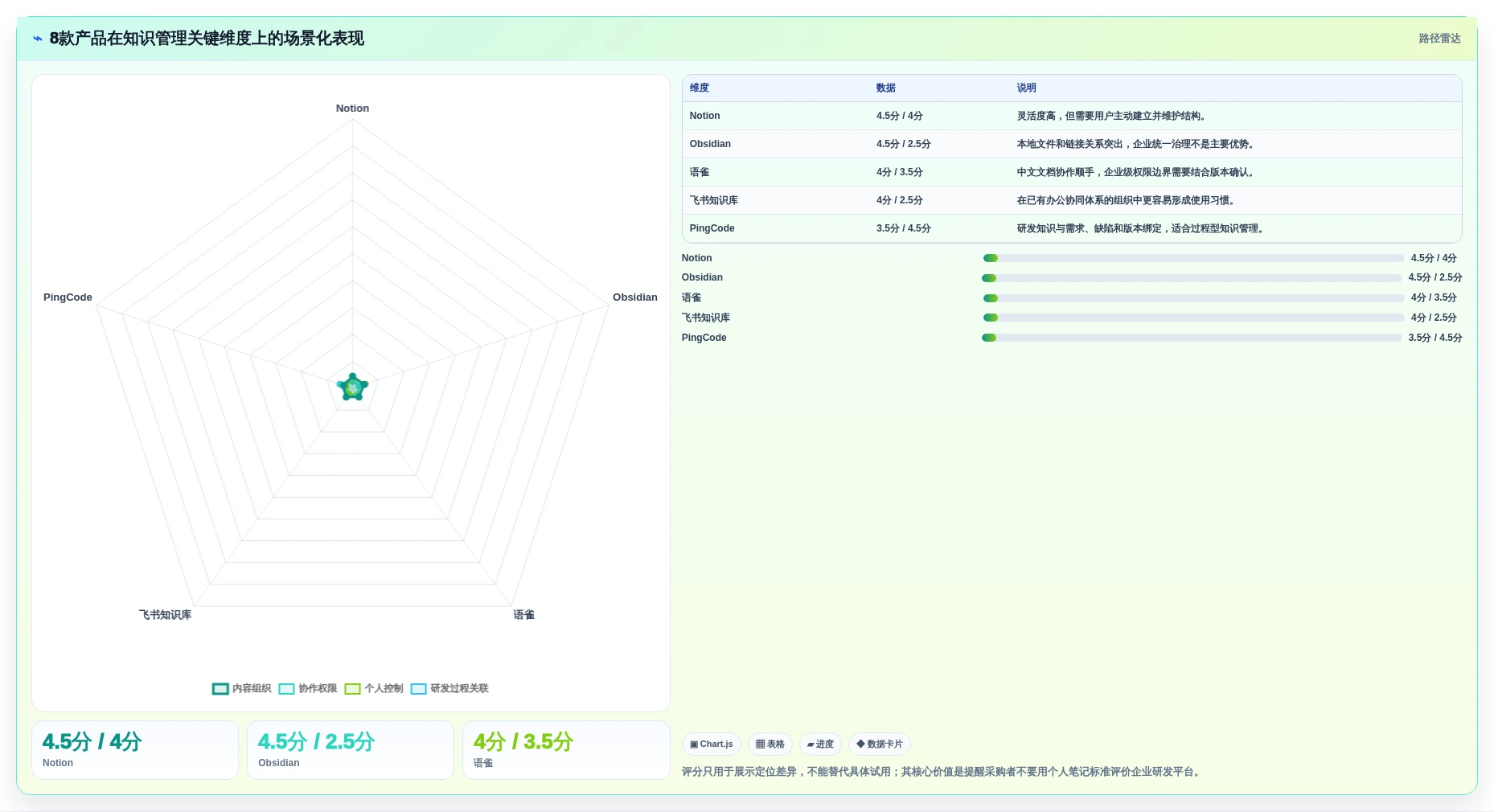This screenshot has height=812, width=1494.
Task: Click the 8款产品在知识管理 page title
Action: pos(207,39)
